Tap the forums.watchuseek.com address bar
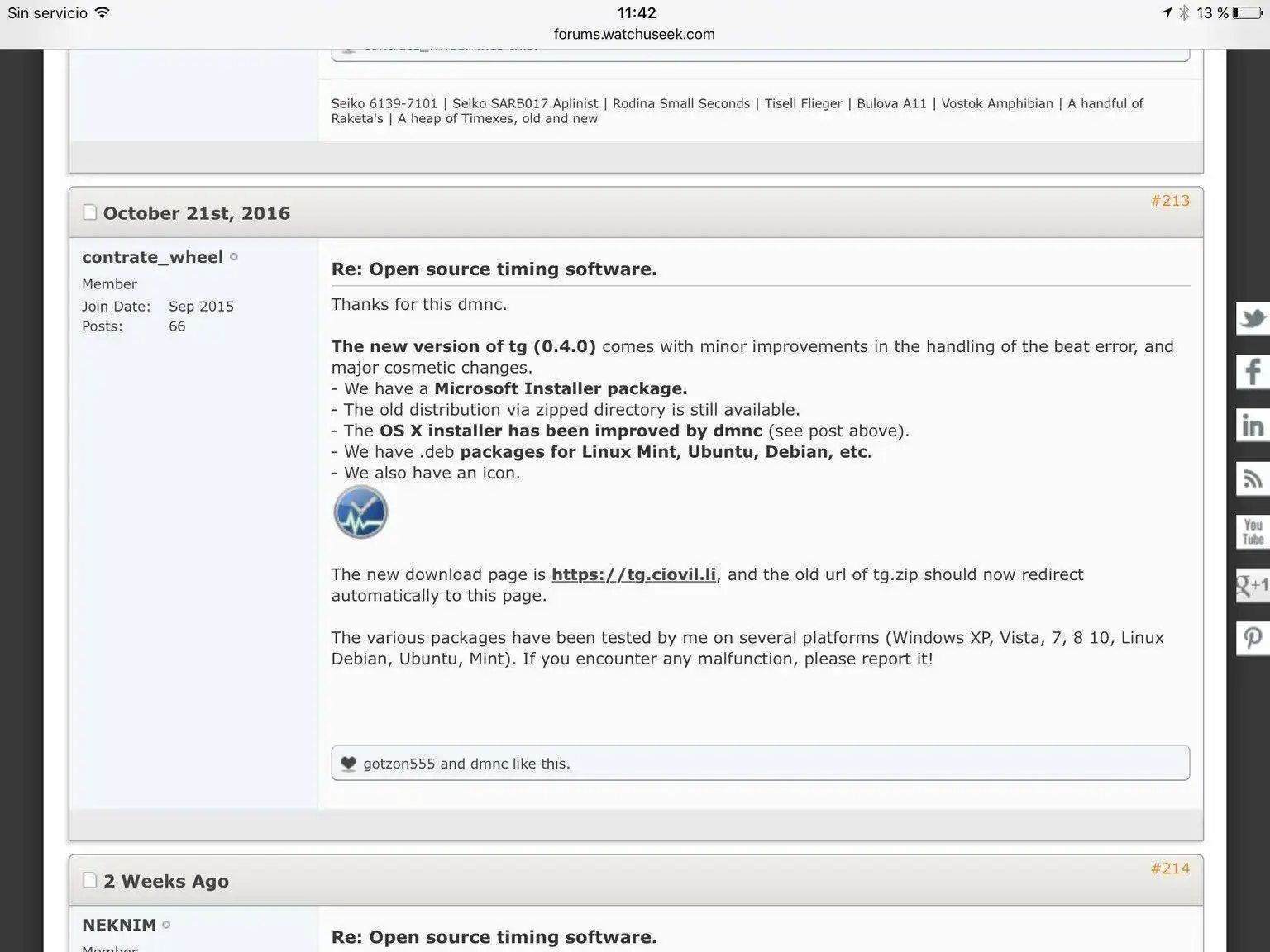The height and width of the screenshot is (952, 1270). [634, 34]
